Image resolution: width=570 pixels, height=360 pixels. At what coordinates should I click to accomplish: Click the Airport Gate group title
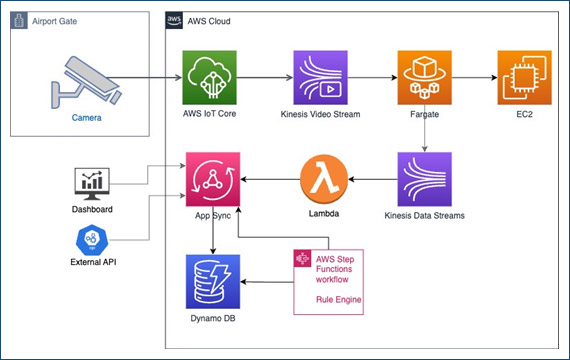pos(55,21)
